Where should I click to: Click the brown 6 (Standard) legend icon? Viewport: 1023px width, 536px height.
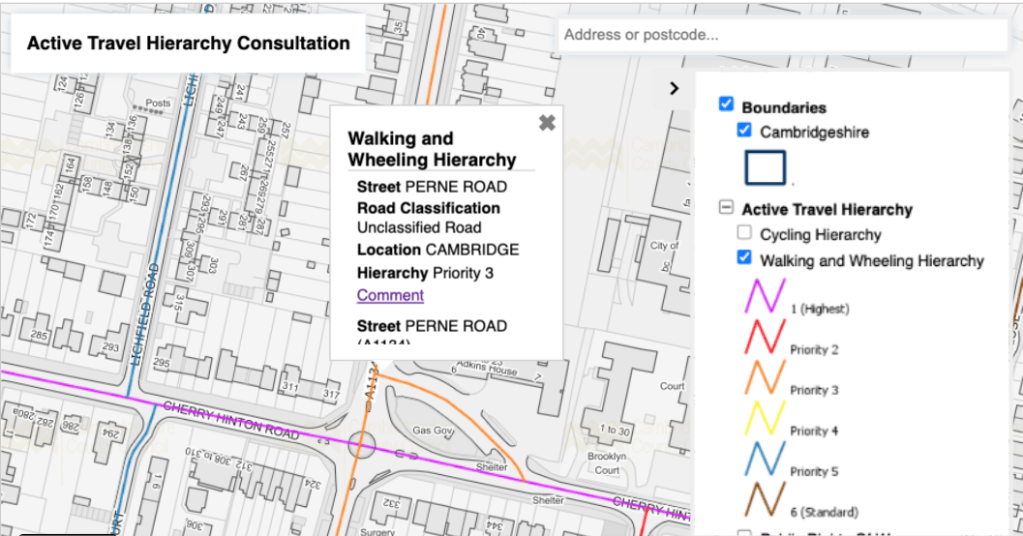(x=764, y=499)
